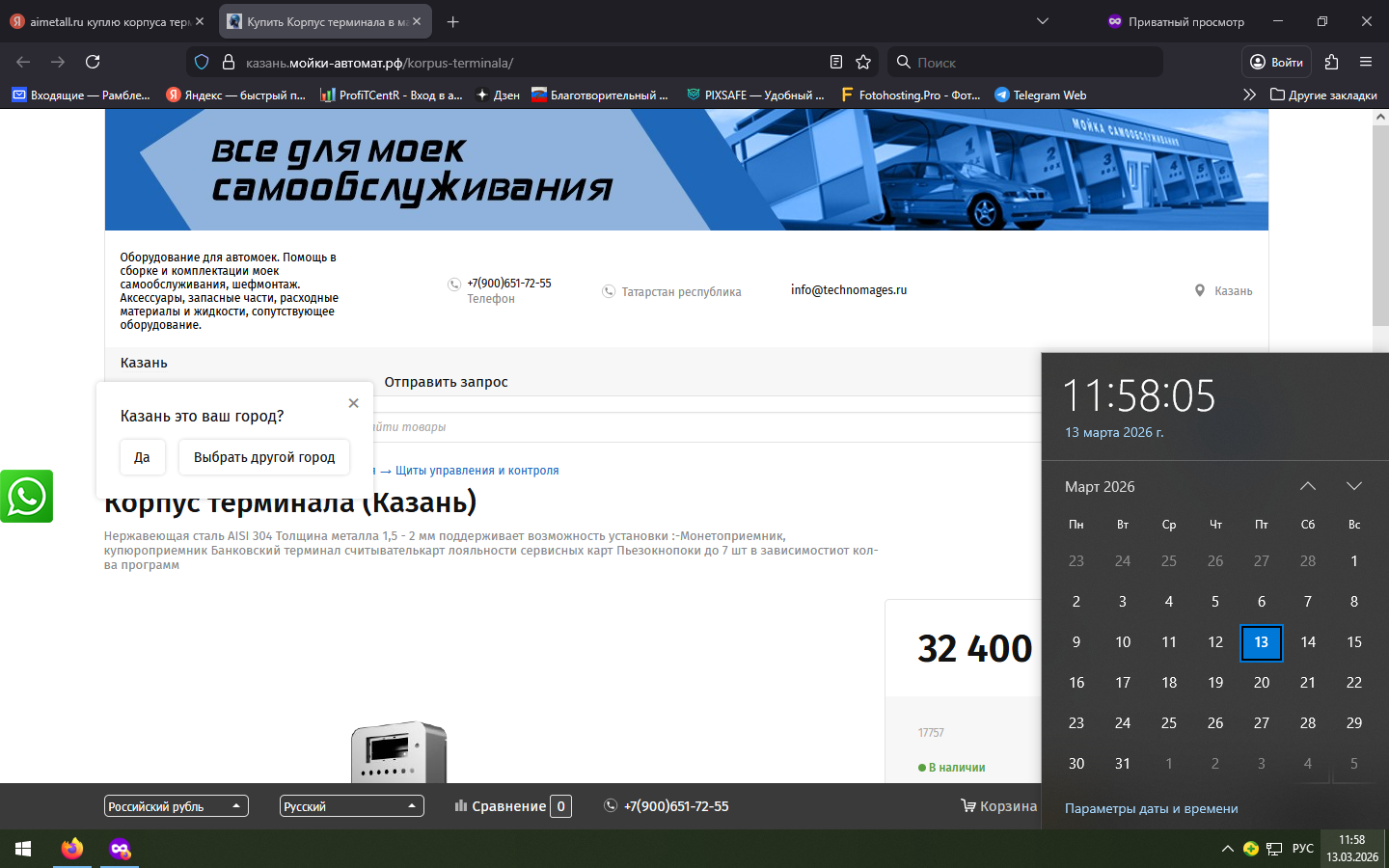Screen dimensions: 1389x868
Task: Reload the page with the refresh icon
Action: coord(93,62)
